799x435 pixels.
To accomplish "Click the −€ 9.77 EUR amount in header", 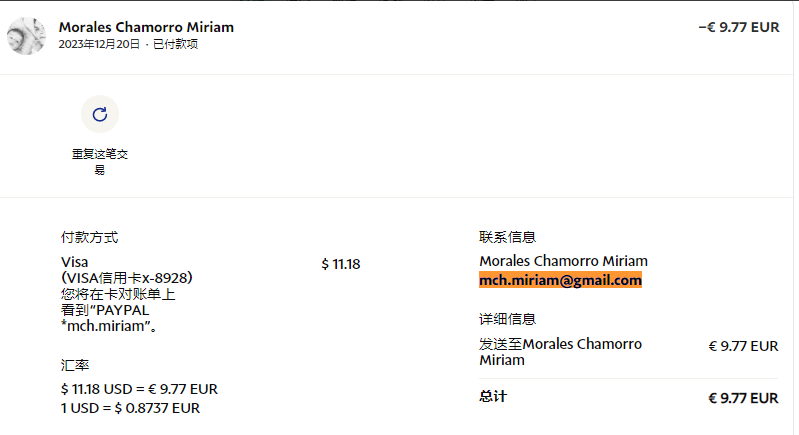I will 738,28.
